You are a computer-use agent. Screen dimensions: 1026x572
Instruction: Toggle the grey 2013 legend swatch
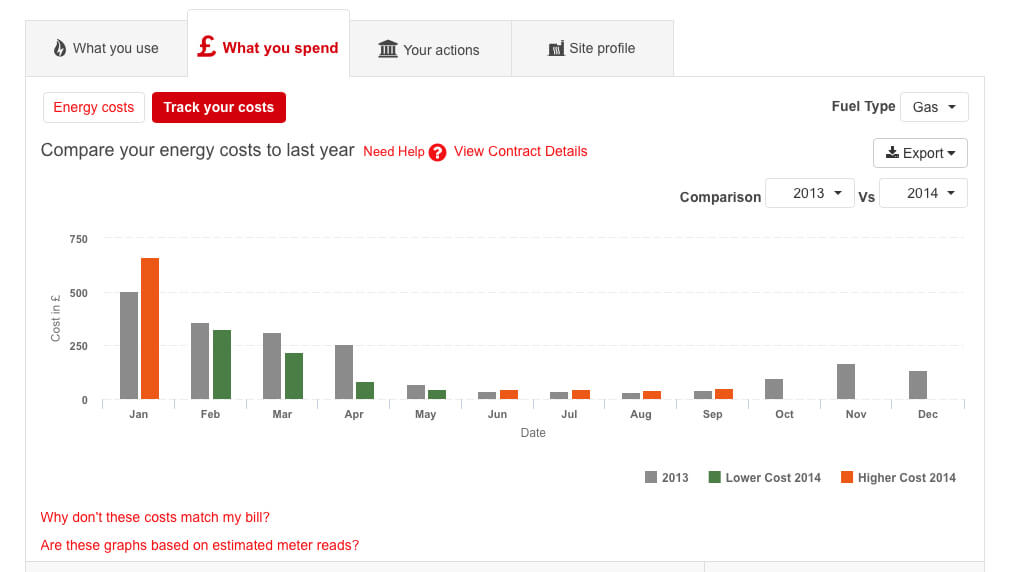[651, 477]
